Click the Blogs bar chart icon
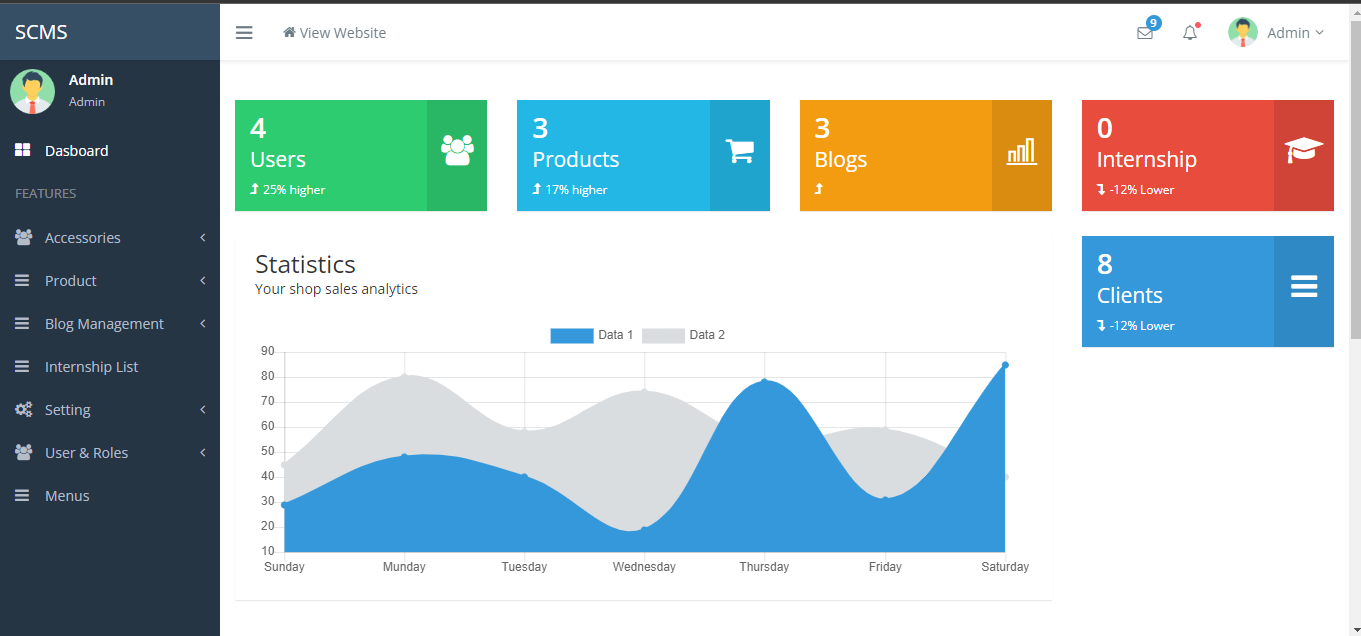Image resolution: width=1361 pixels, height=636 pixels. pos(1021,152)
